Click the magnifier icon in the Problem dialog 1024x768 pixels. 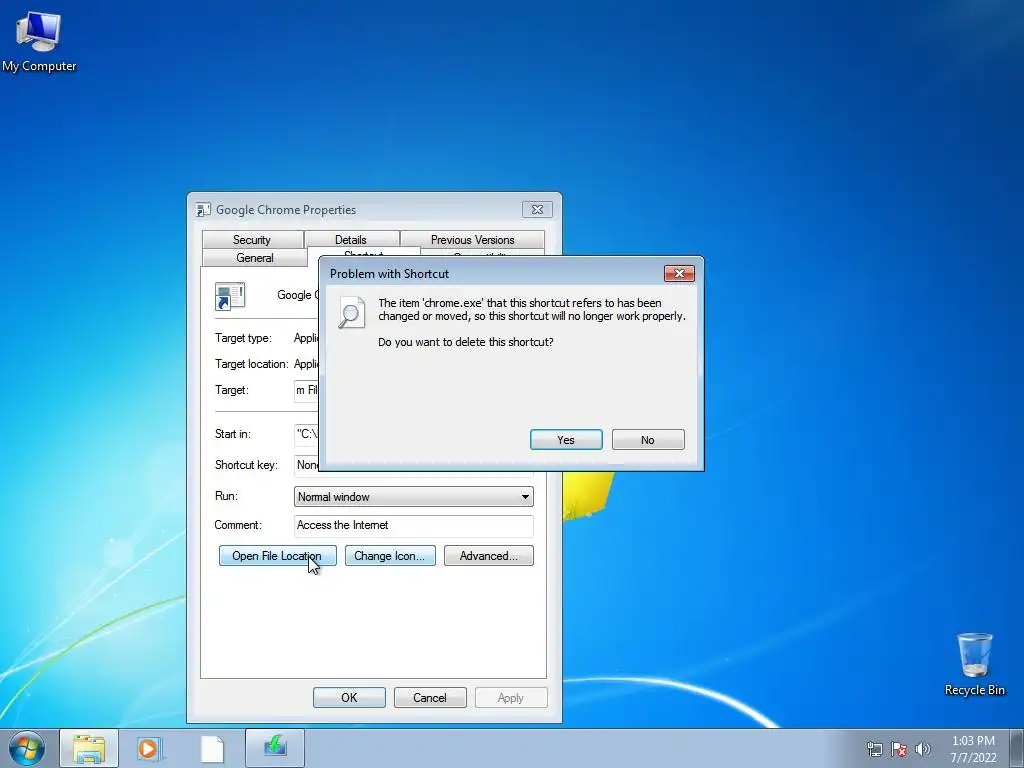(351, 313)
